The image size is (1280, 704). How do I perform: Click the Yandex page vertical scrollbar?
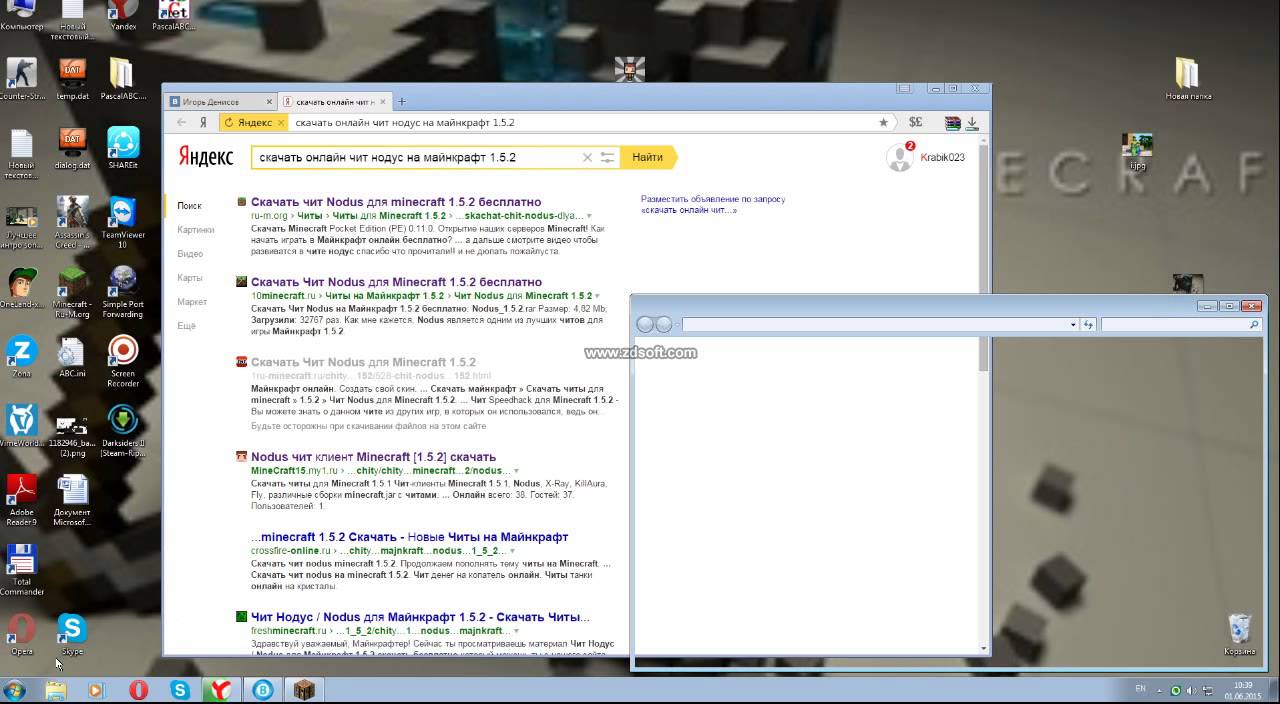point(983,254)
